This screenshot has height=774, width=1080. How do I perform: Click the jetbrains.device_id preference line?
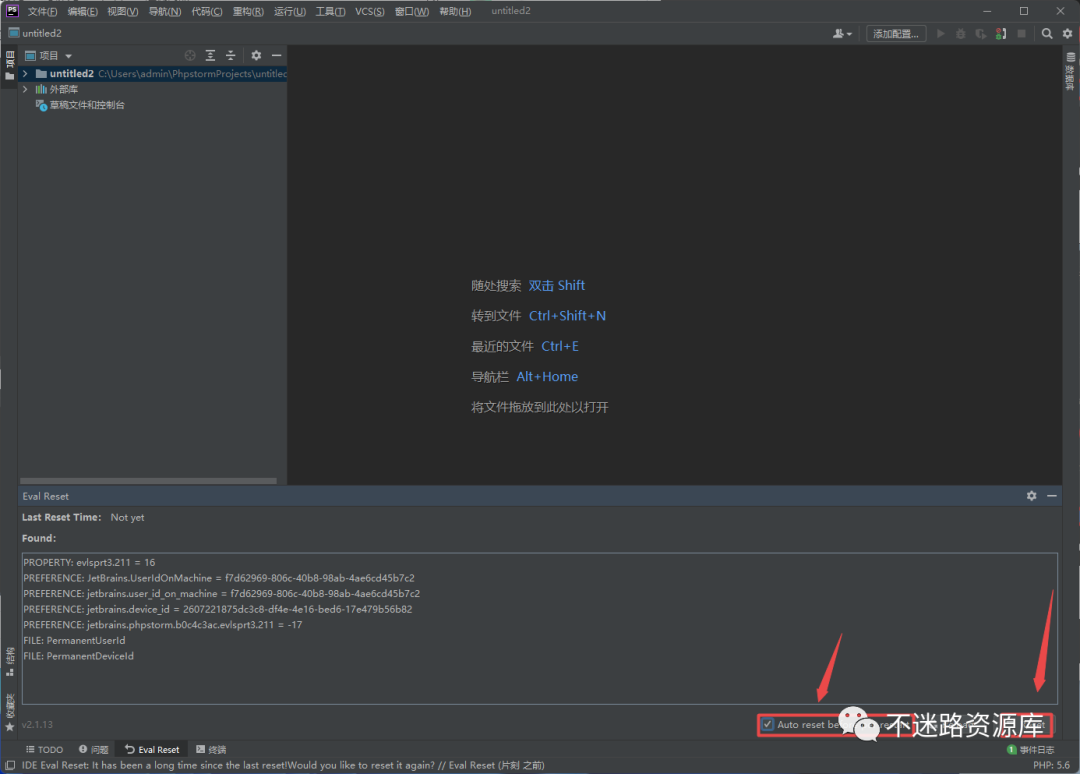218,609
